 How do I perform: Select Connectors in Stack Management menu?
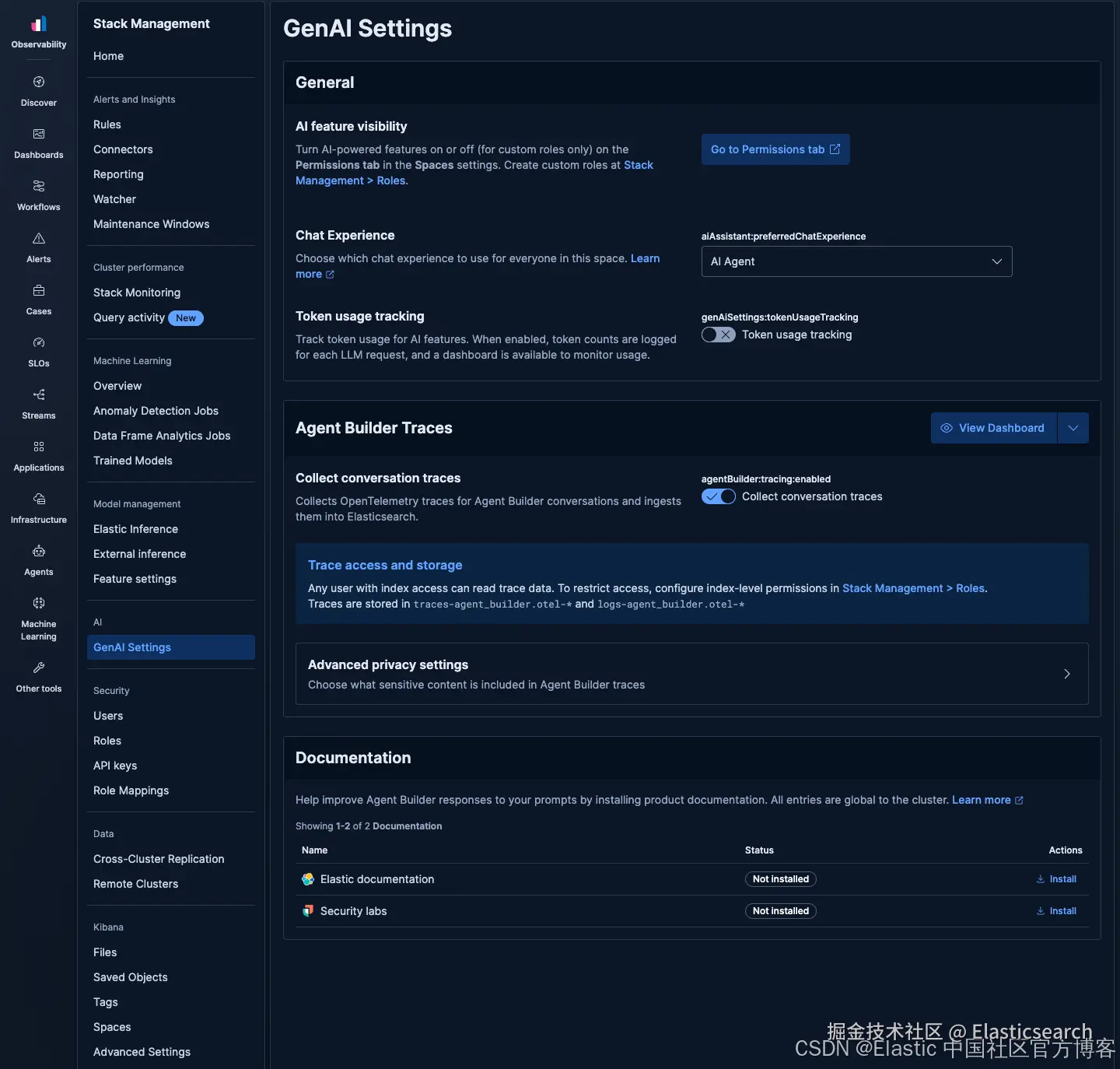point(123,149)
